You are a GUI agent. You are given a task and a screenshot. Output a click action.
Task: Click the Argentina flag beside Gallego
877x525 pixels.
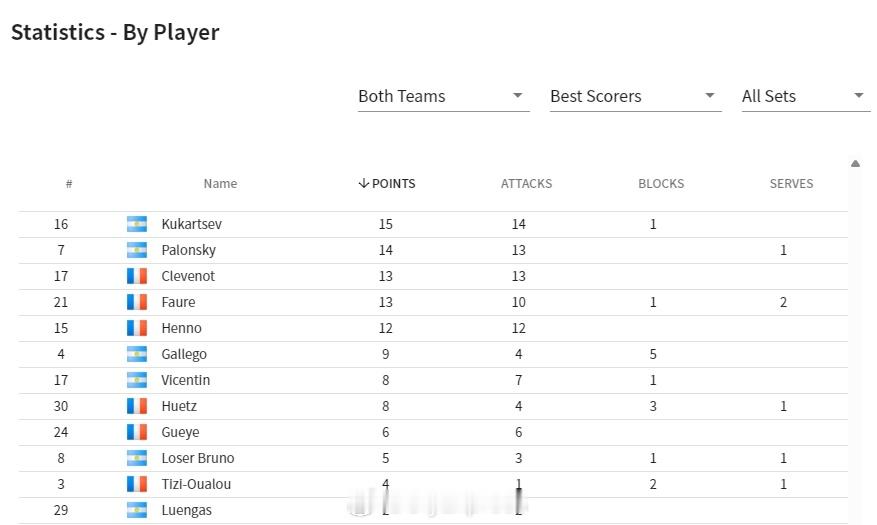pos(137,354)
